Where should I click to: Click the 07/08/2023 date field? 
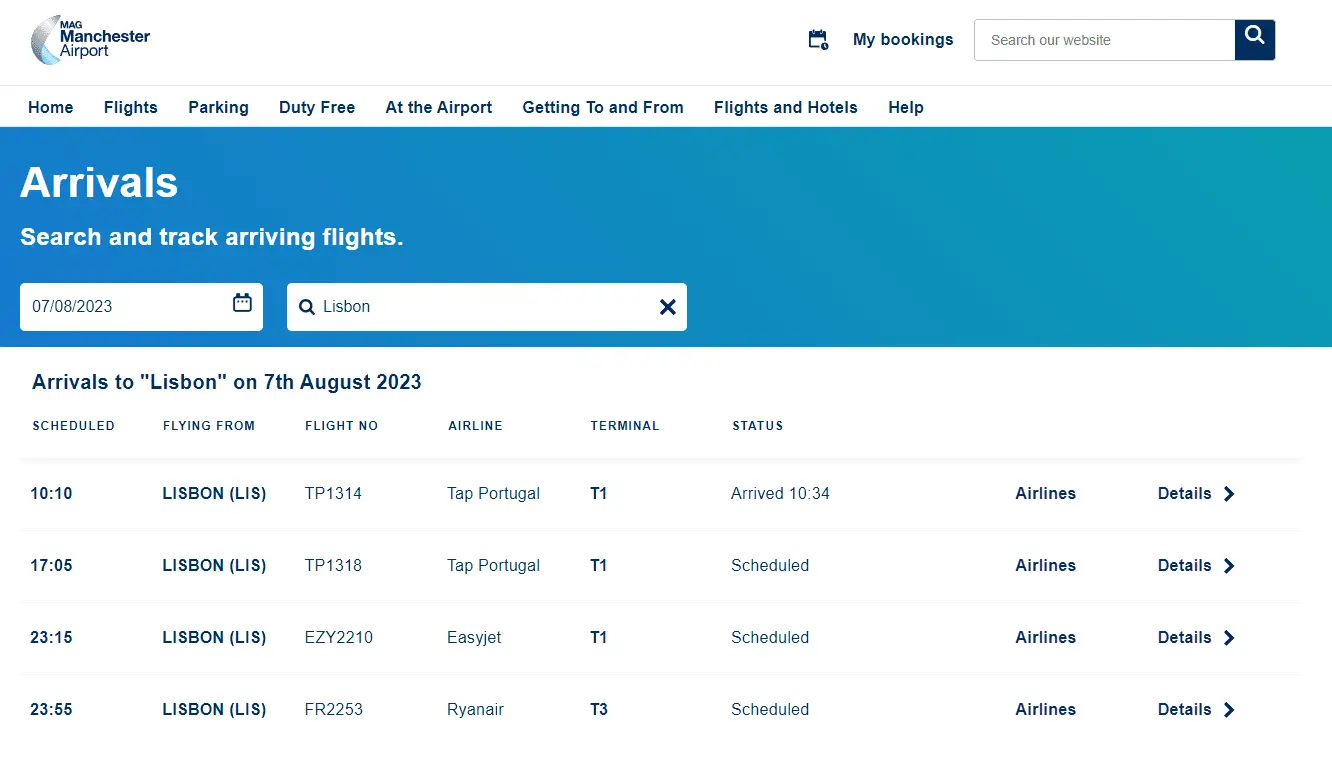[141, 307]
